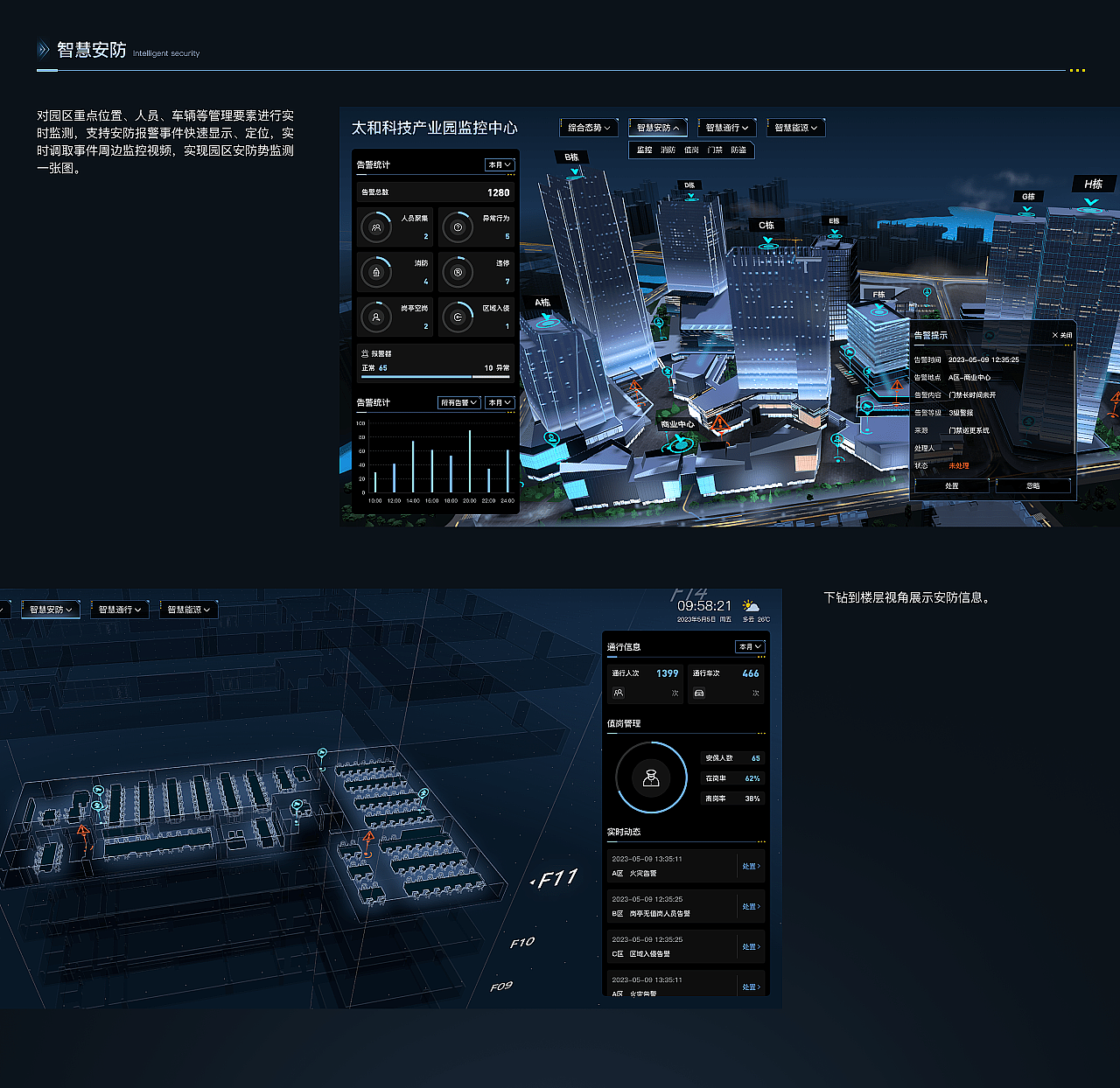Click the 告警地点 A区-商业中心 value

click(969, 377)
